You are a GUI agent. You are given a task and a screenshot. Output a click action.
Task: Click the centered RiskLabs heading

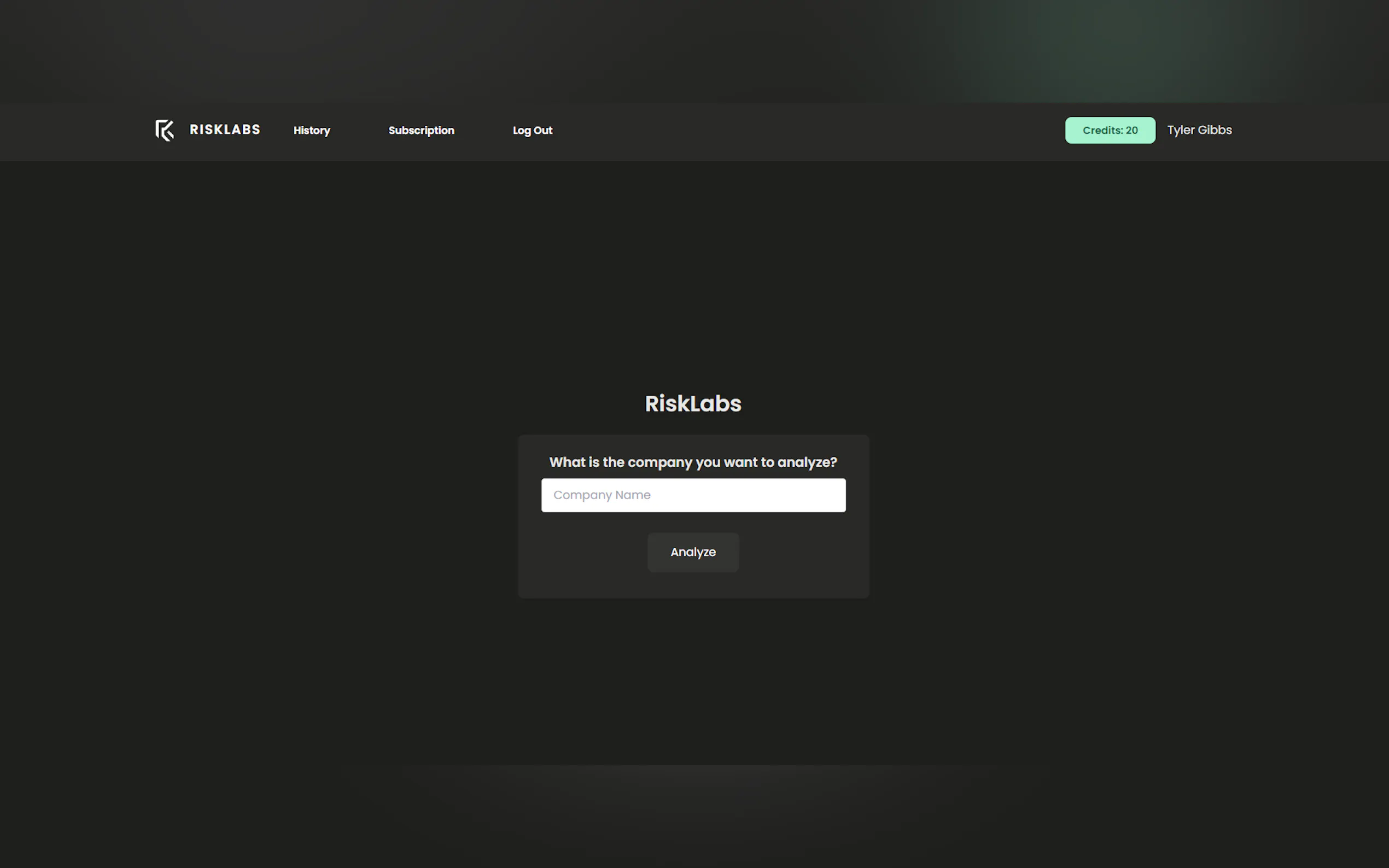point(693,403)
